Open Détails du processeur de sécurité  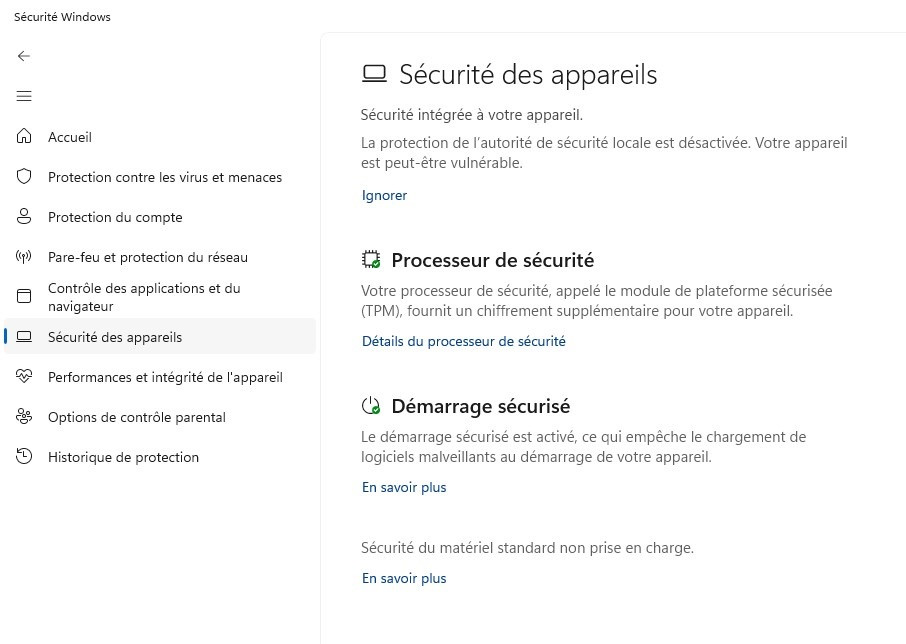[463, 341]
